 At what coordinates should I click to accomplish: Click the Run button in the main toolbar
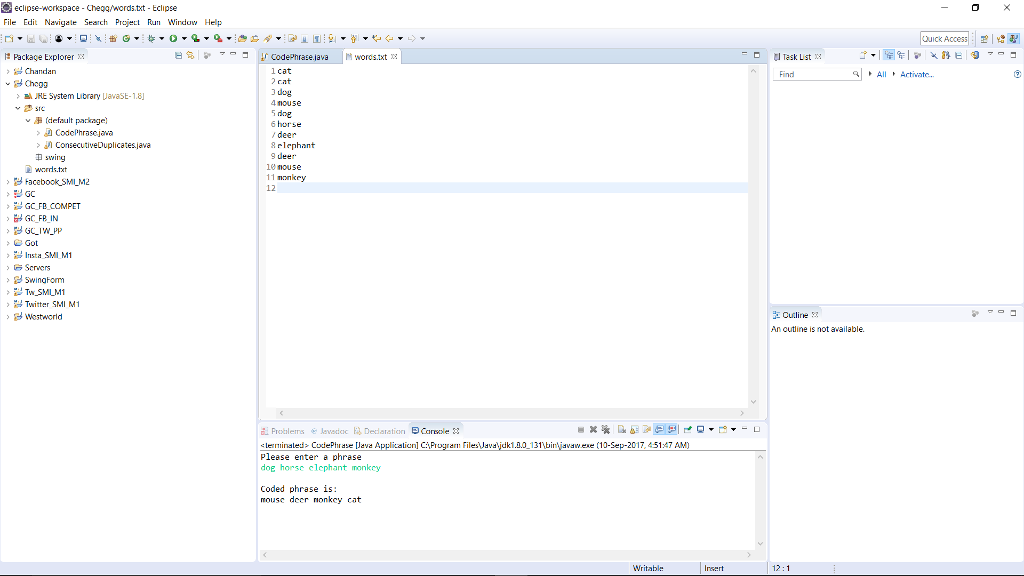click(x=174, y=39)
